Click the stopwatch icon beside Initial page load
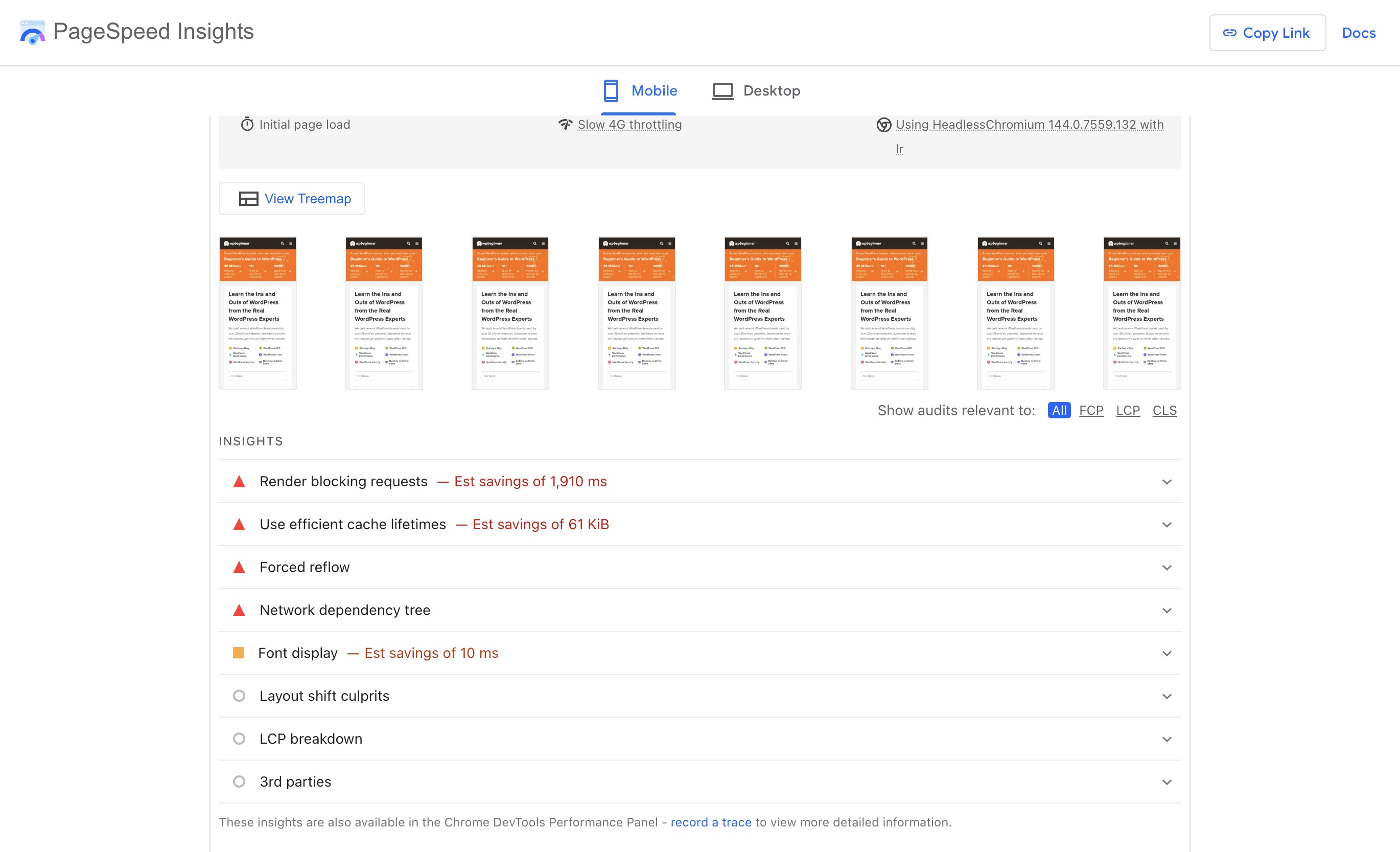Viewport: 1400px width, 852px height. [x=247, y=125]
